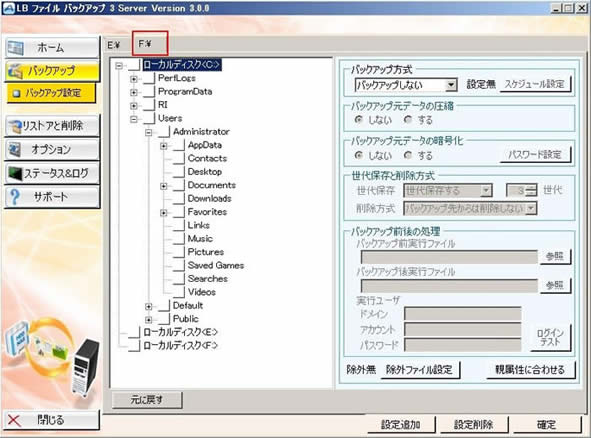Select the Searches folder name
The image size is (591, 438).
[208, 279]
